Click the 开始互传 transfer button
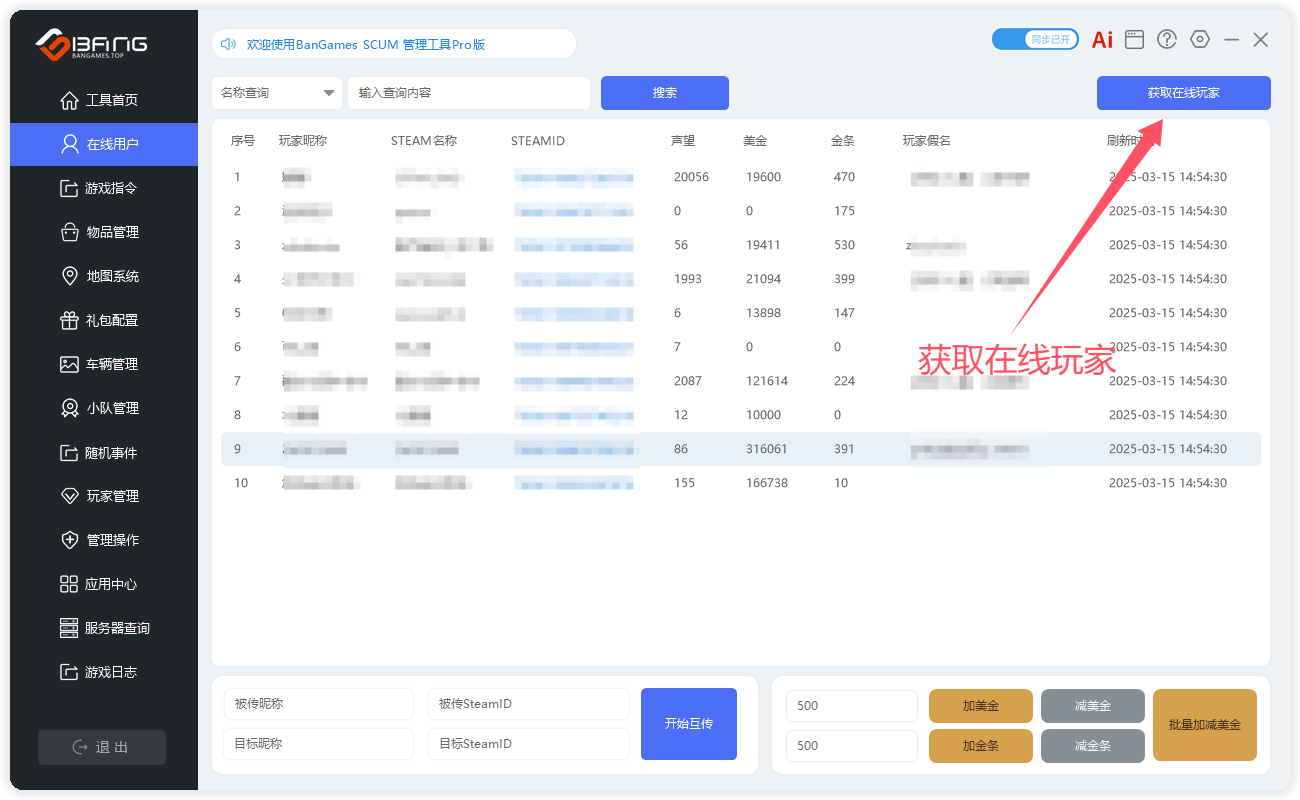Screen dimensions: 1300x800 point(688,723)
